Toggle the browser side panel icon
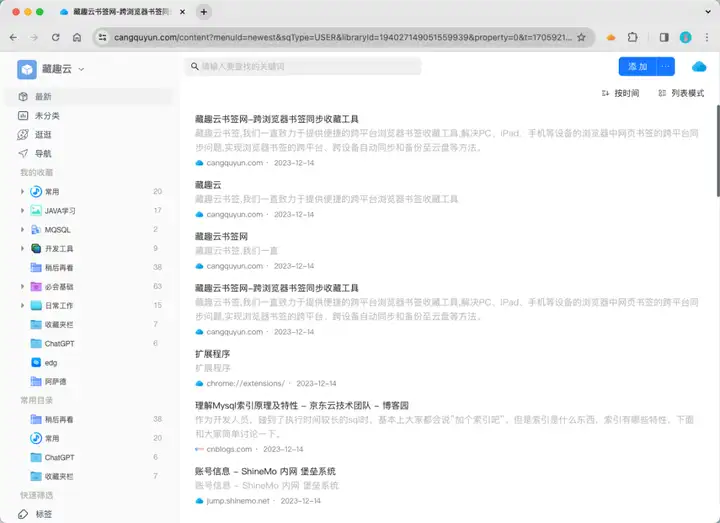The height and width of the screenshot is (523, 720). click(x=664, y=38)
